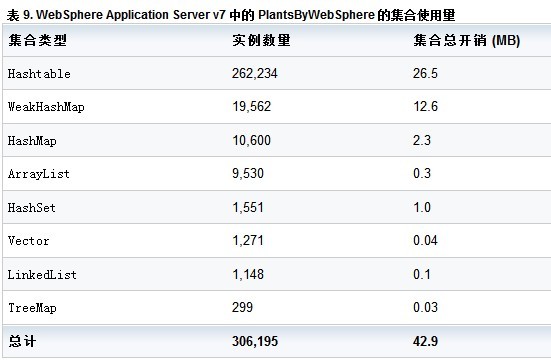Select the Hashtable row label
551x360 pixels.
coord(39,73)
